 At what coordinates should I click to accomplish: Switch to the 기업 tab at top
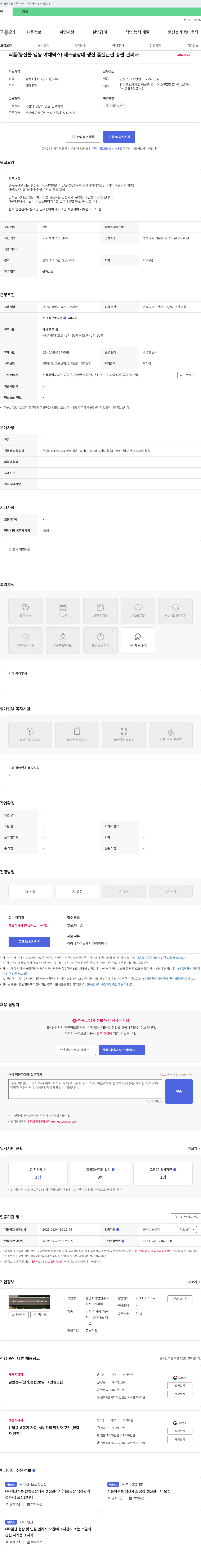coord(25,11)
